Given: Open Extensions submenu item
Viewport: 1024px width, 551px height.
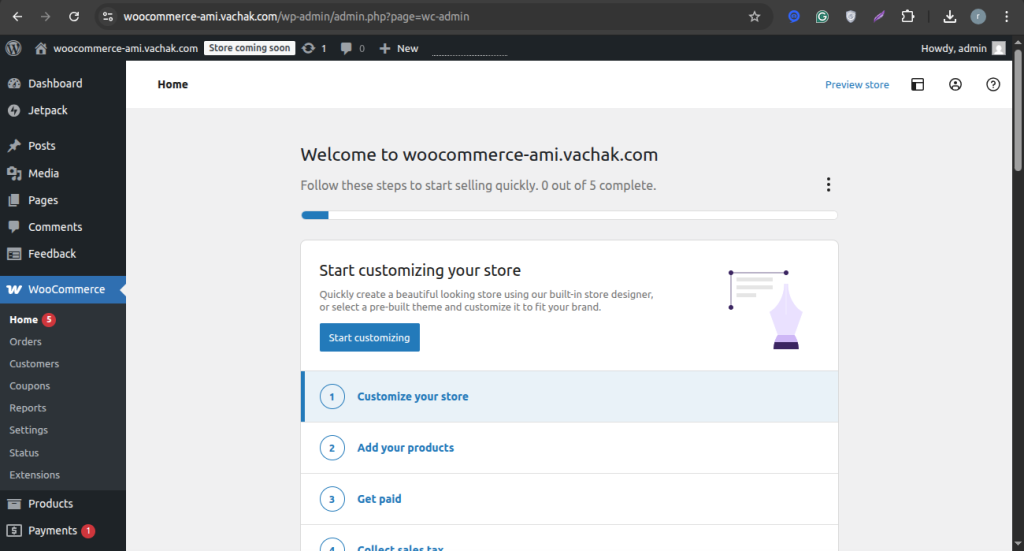Looking at the screenshot, I should [x=35, y=475].
